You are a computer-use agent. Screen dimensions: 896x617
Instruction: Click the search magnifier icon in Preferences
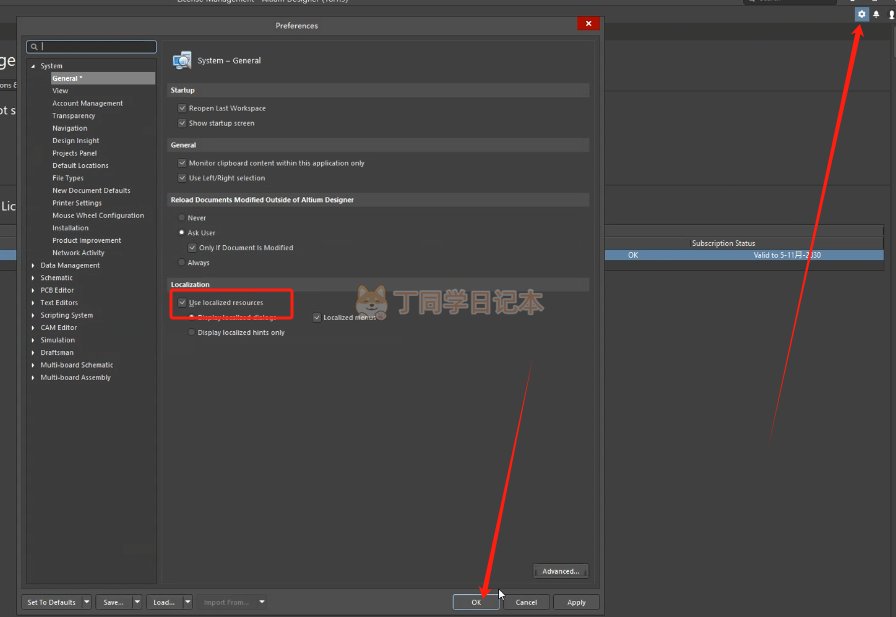[x=34, y=47]
